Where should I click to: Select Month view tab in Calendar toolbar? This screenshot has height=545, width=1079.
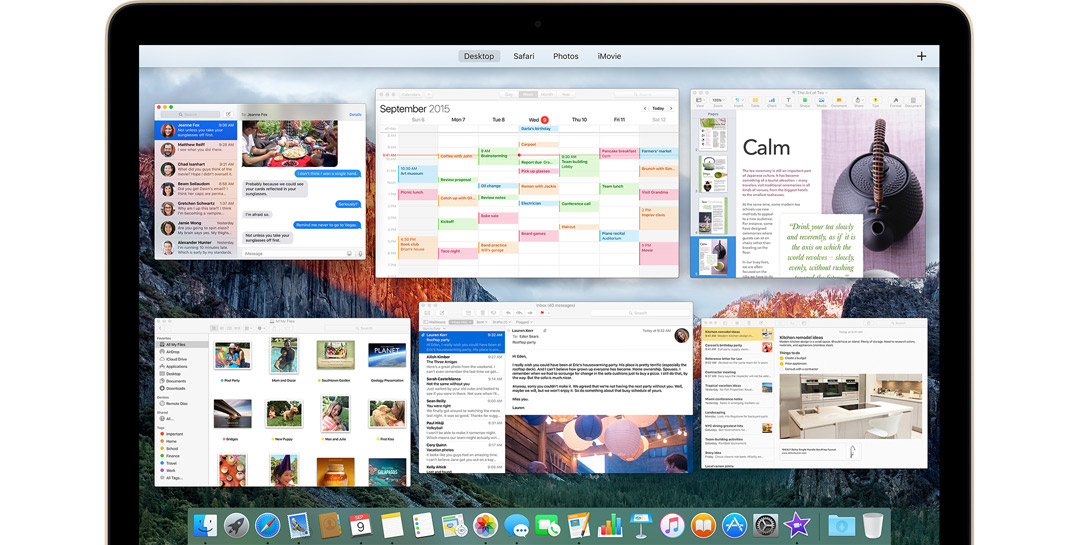(x=547, y=94)
